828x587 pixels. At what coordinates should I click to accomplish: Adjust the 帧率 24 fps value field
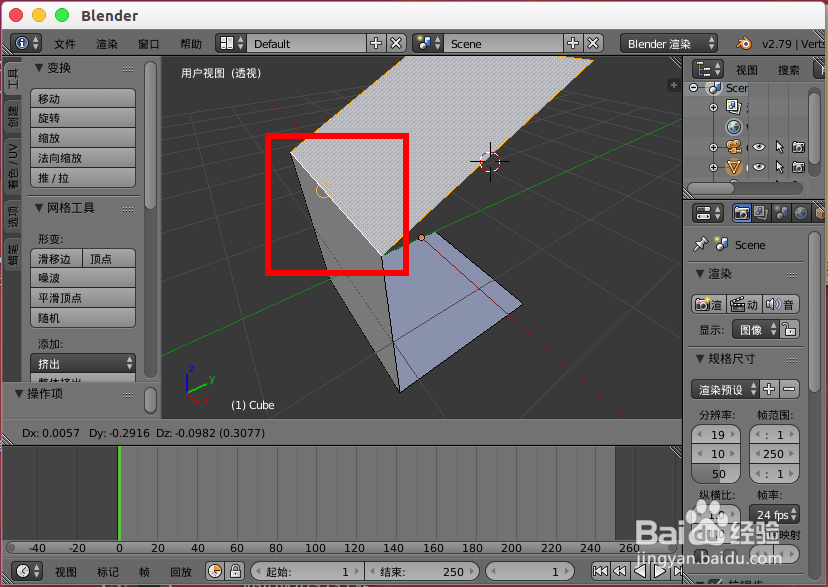[x=773, y=514]
